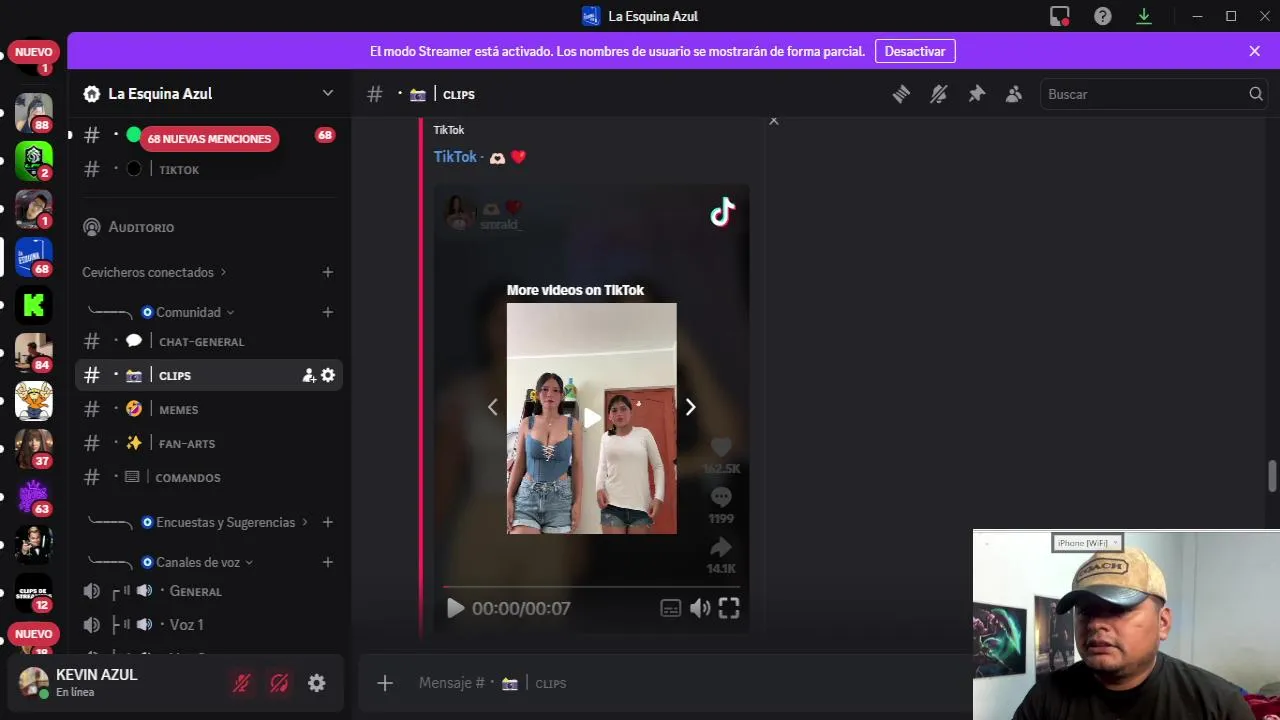Click the chat vertical scrollbar thumb

click(1272, 476)
